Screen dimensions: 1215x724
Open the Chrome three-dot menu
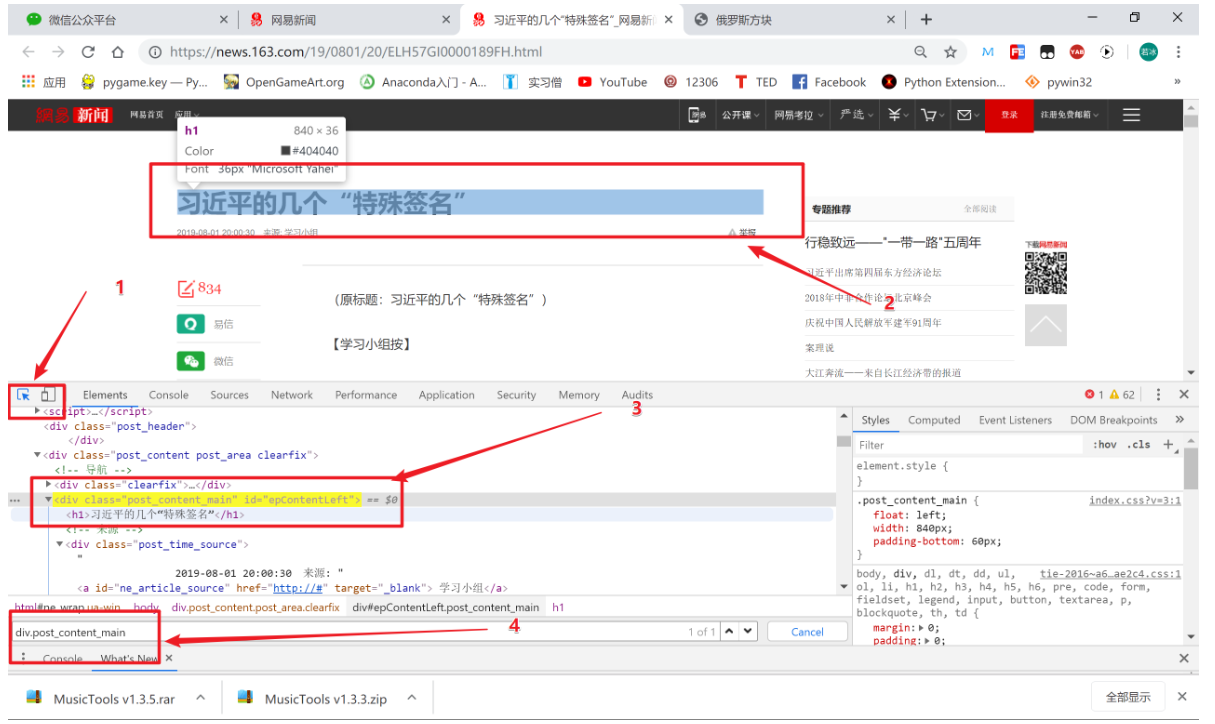click(1179, 52)
